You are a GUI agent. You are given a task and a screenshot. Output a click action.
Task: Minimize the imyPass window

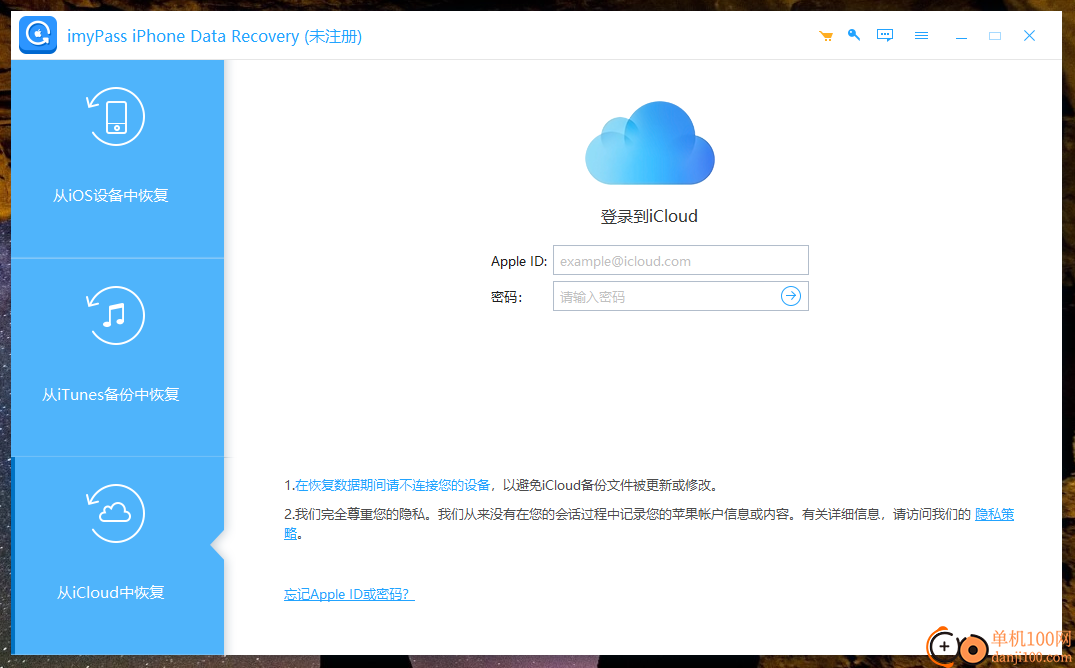pyautogui.click(x=961, y=36)
